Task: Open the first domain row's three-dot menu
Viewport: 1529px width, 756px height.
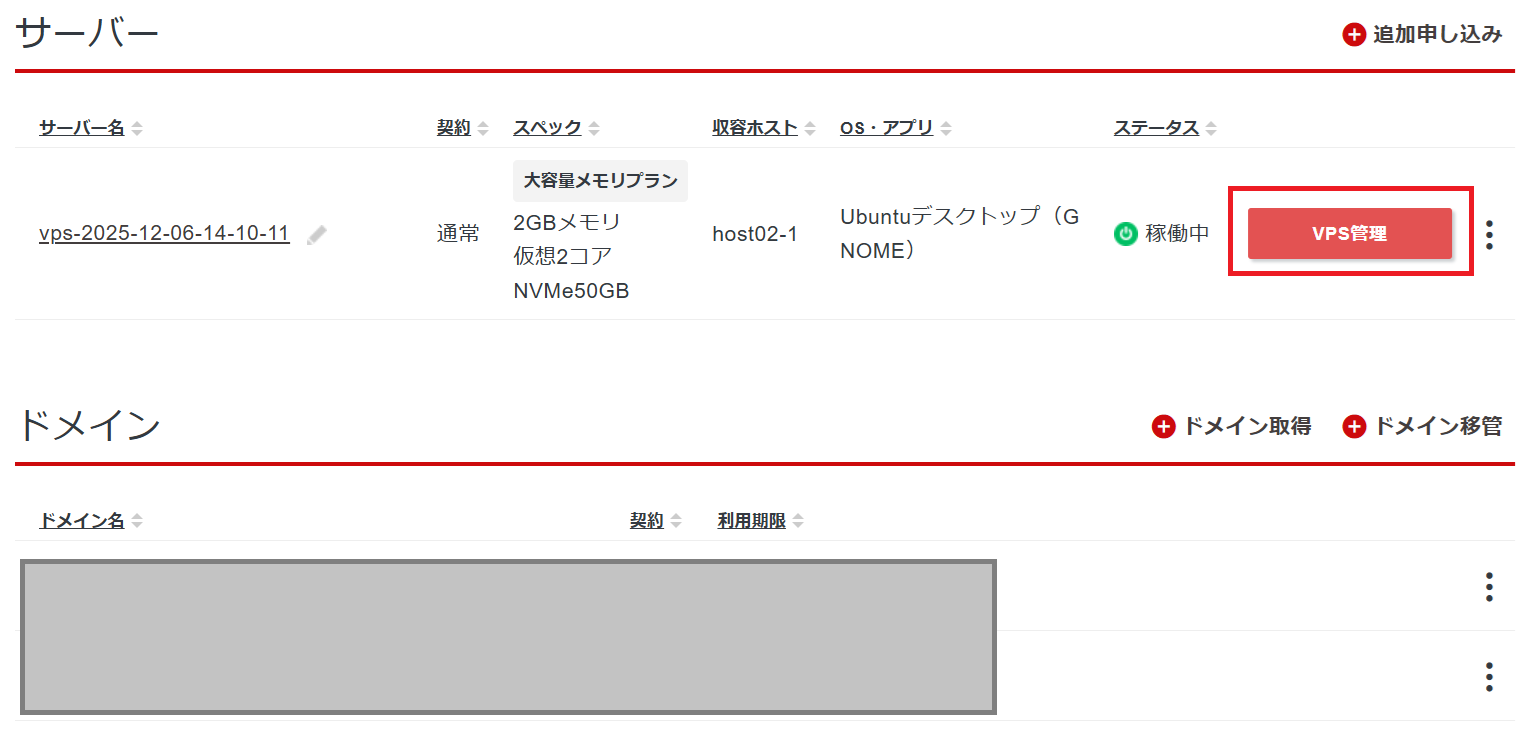Action: pos(1489,587)
